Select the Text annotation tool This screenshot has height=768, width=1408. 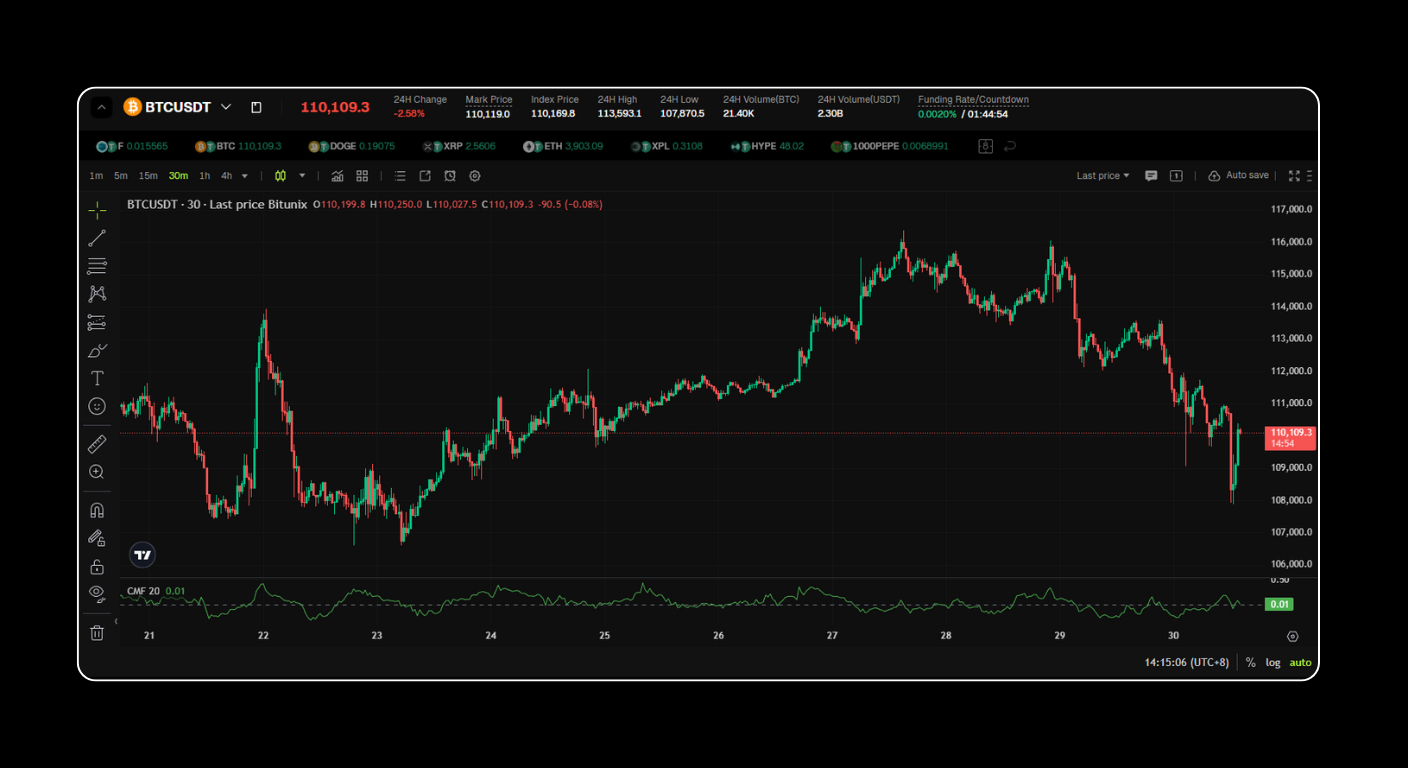coord(97,378)
